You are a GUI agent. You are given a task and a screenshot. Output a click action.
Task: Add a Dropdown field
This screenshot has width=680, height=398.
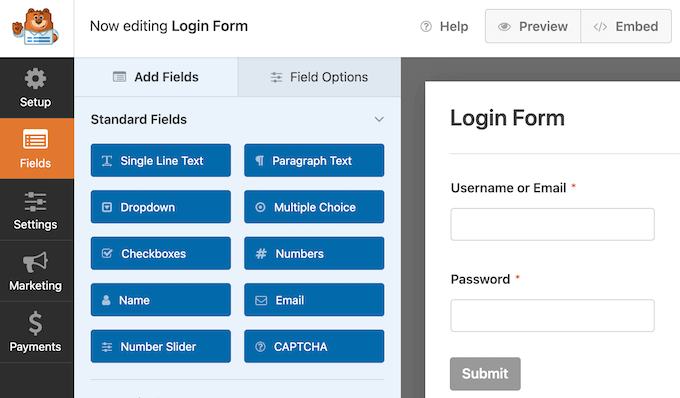160,207
